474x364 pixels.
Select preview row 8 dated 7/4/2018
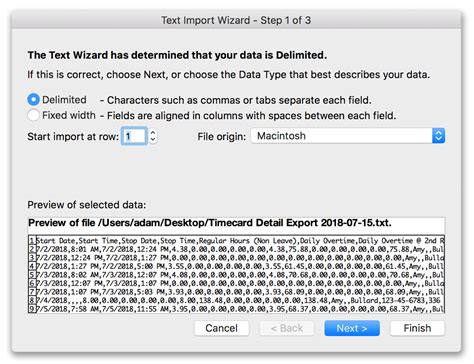tap(237, 300)
